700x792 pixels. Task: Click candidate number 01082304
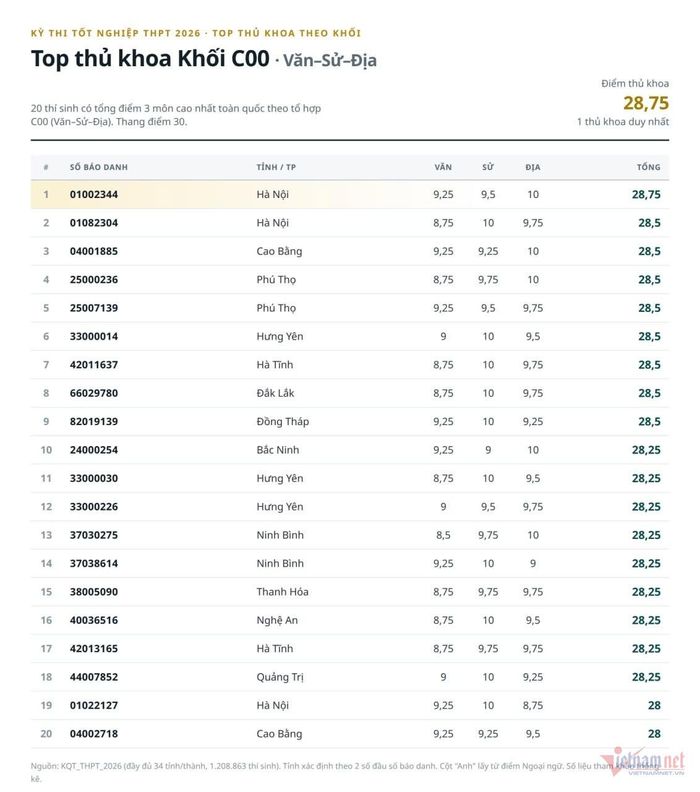(94, 223)
